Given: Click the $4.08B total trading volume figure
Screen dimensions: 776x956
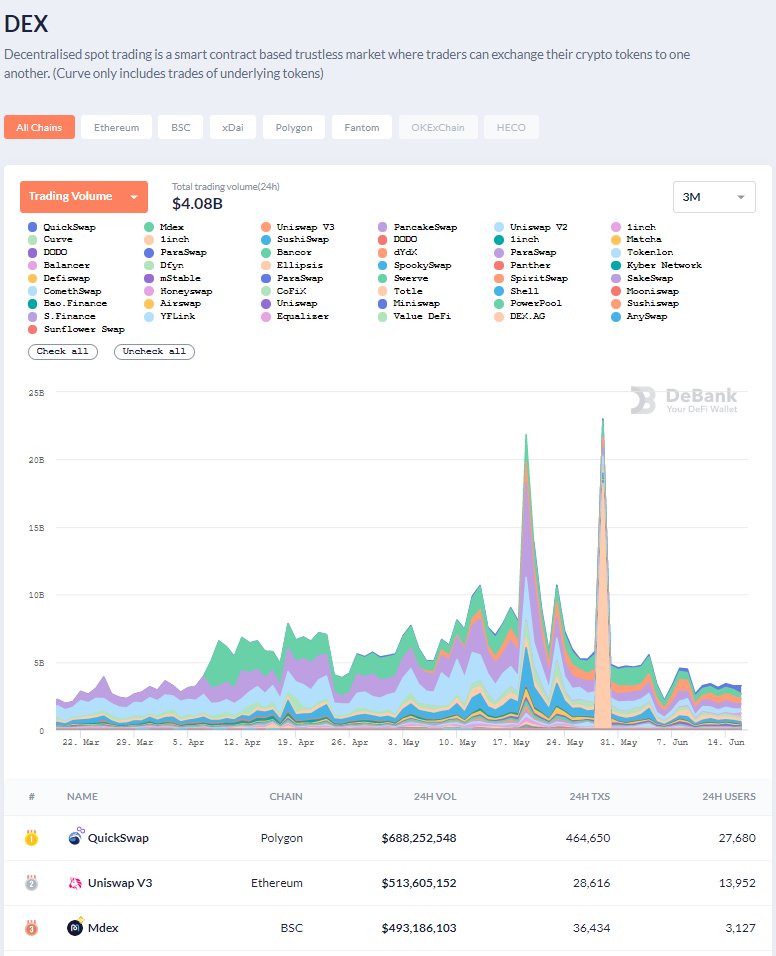Looking at the screenshot, I should [197, 204].
